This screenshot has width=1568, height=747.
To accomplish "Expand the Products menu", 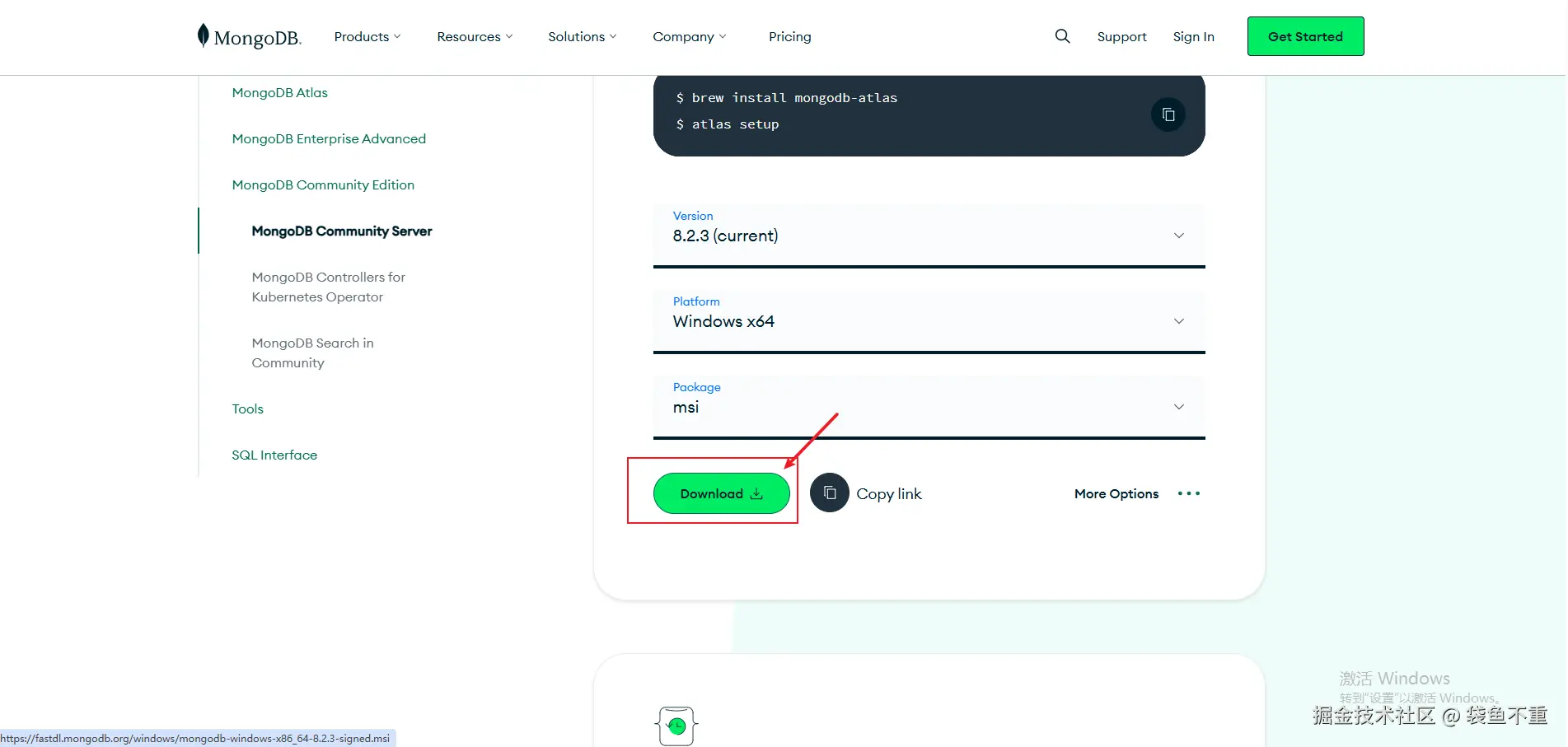I will click(367, 36).
